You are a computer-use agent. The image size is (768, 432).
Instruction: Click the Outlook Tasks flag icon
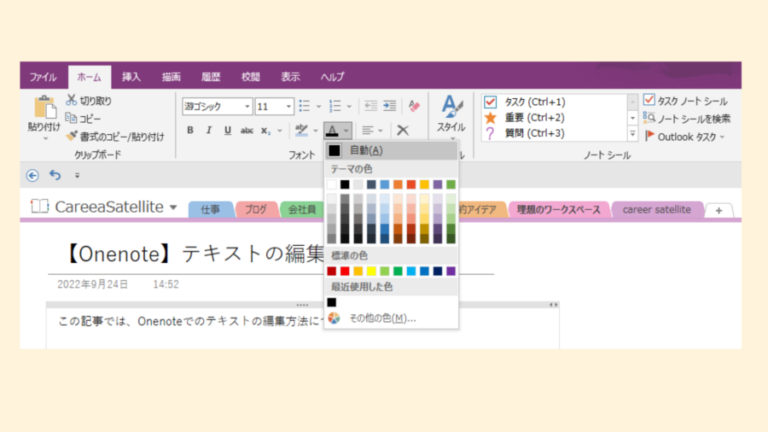pos(649,136)
